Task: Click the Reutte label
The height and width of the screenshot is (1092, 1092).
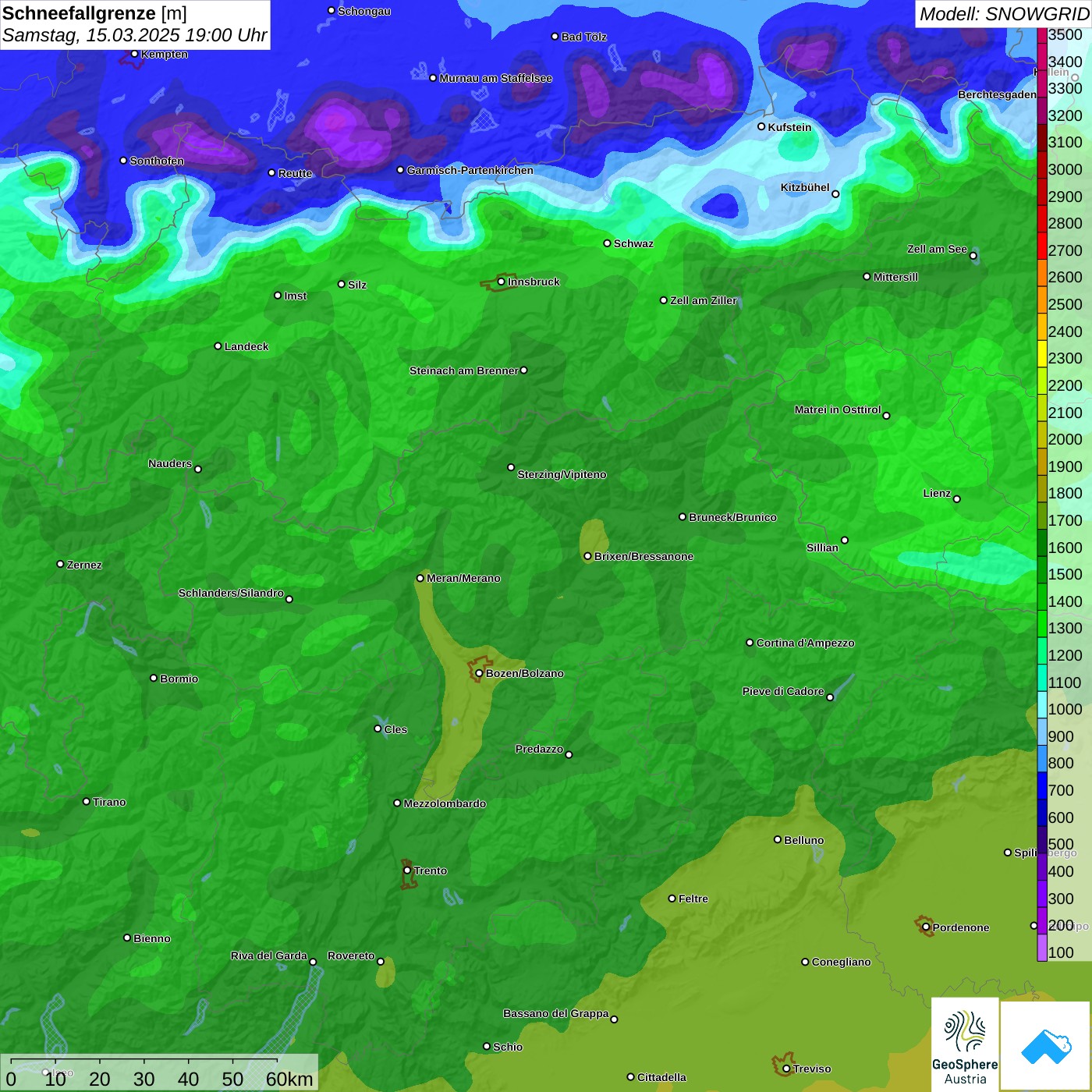Action: click(295, 173)
